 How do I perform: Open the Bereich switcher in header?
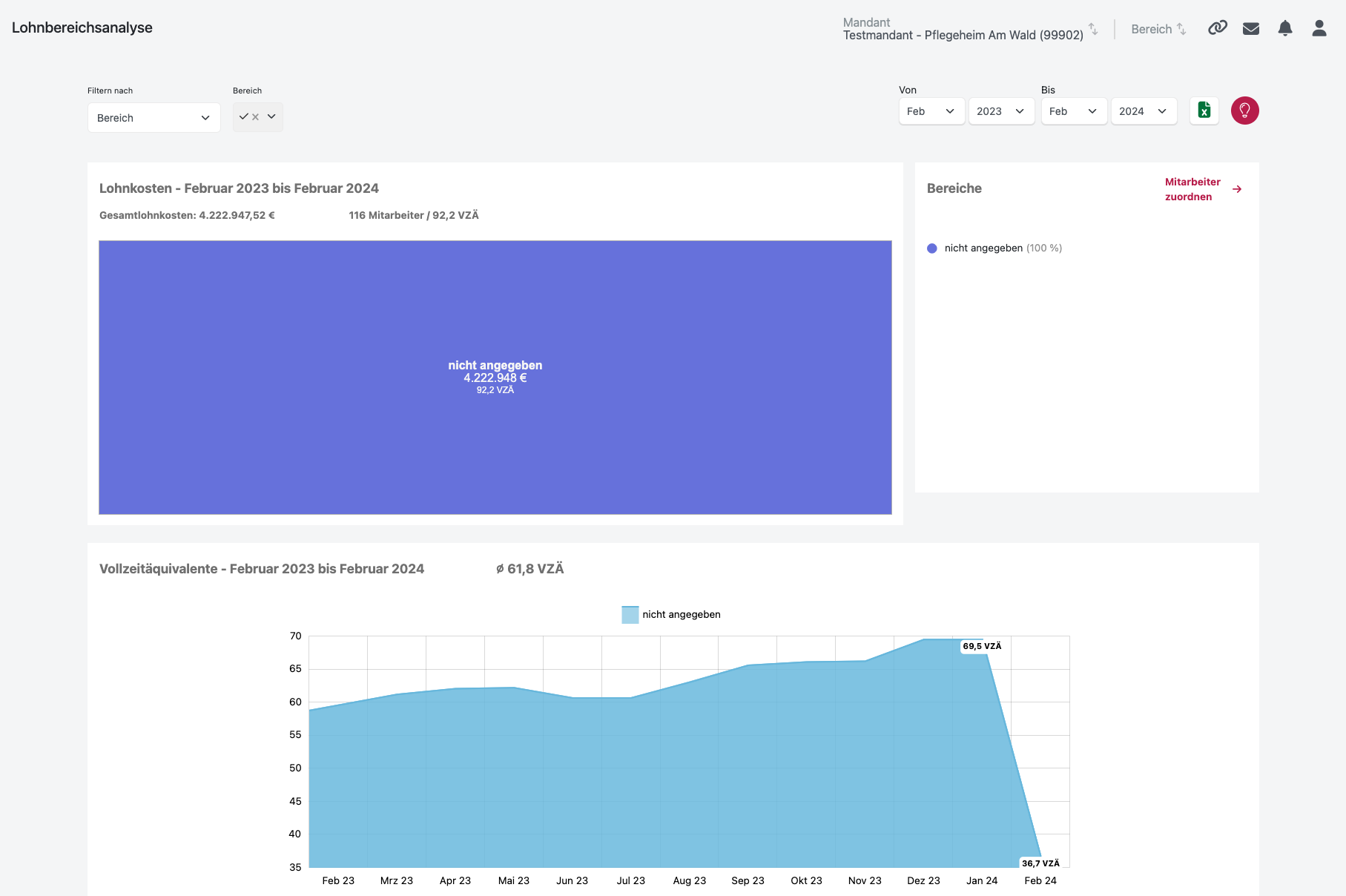click(x=1158, y=29)
